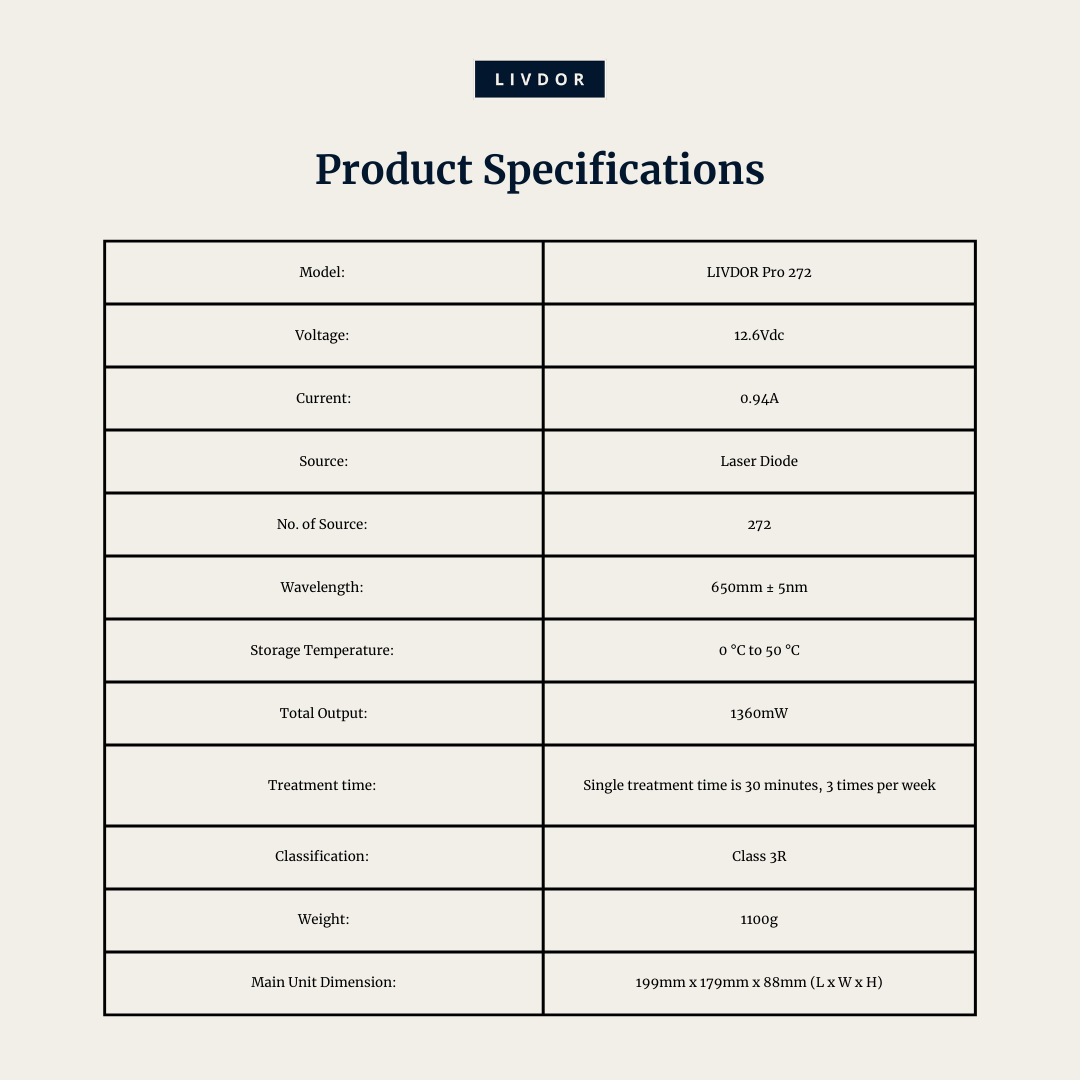This screenshot has height=1080, width=1080.
Task: Select the No. of Source label
Action: [x=322, y=524]
